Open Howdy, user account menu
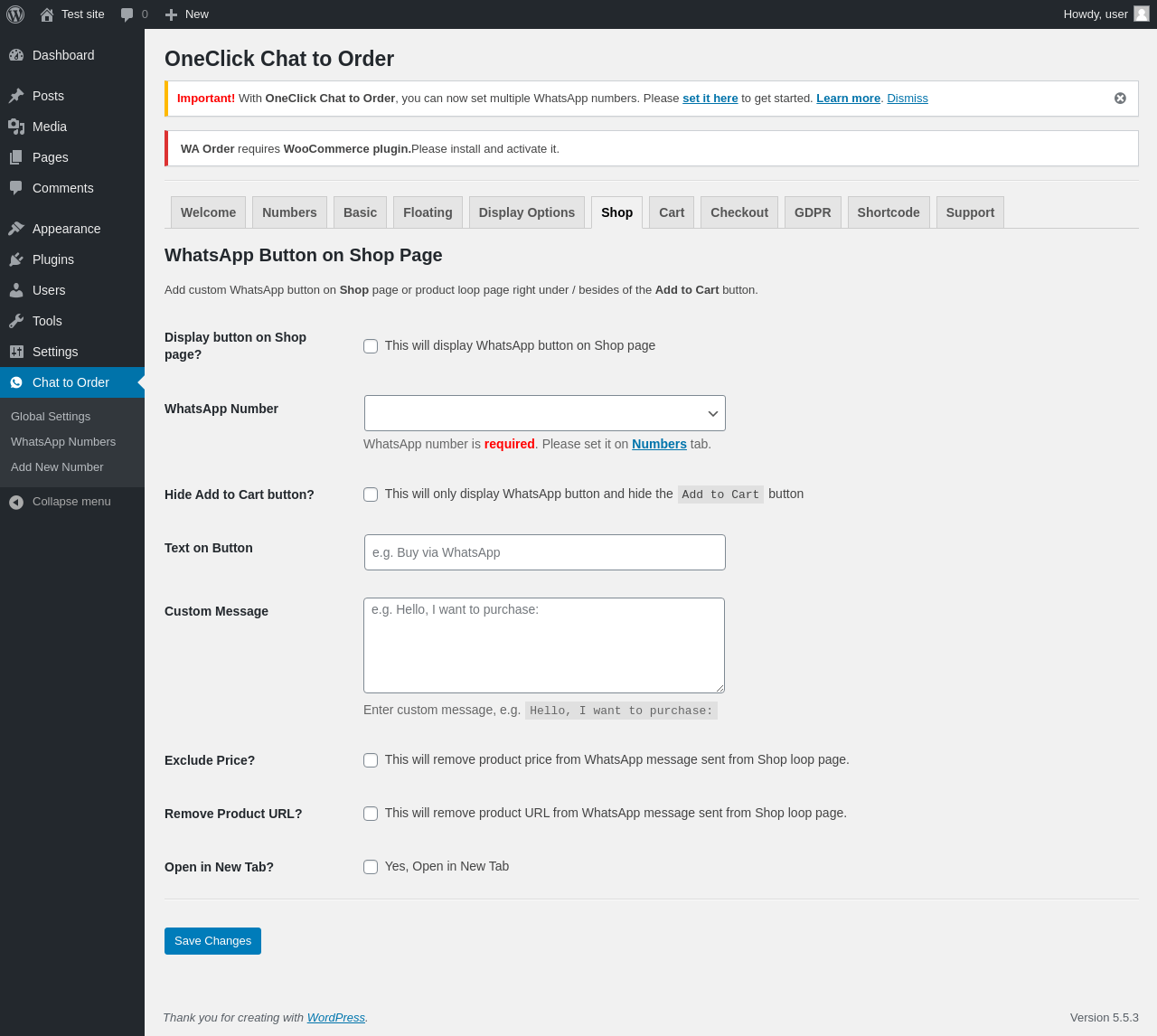 (1106, 14)
